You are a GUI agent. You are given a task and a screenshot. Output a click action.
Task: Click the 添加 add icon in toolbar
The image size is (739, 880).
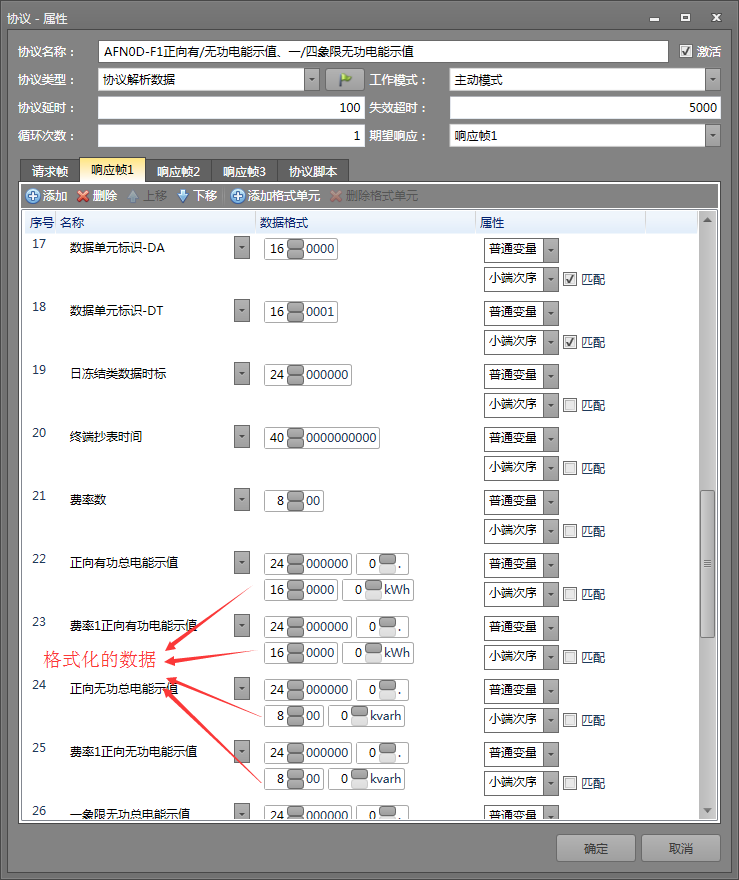33,196
